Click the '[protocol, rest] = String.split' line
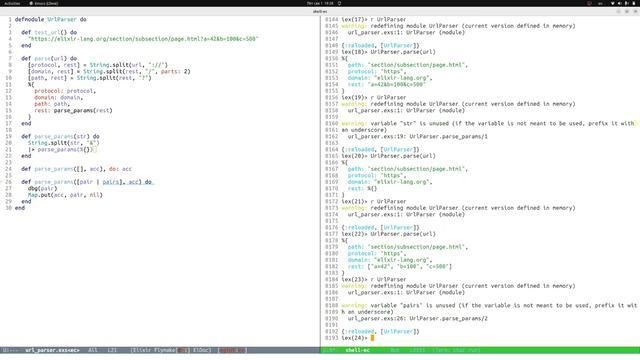640x360 pixels. [x=98, y=65]
